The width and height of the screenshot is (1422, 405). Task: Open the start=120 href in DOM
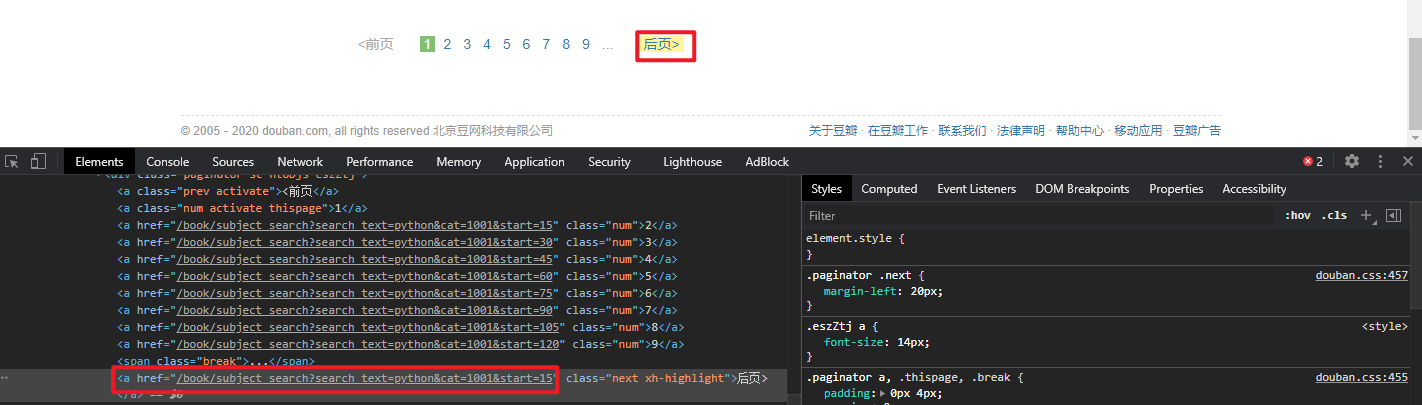tap(369, 344)
